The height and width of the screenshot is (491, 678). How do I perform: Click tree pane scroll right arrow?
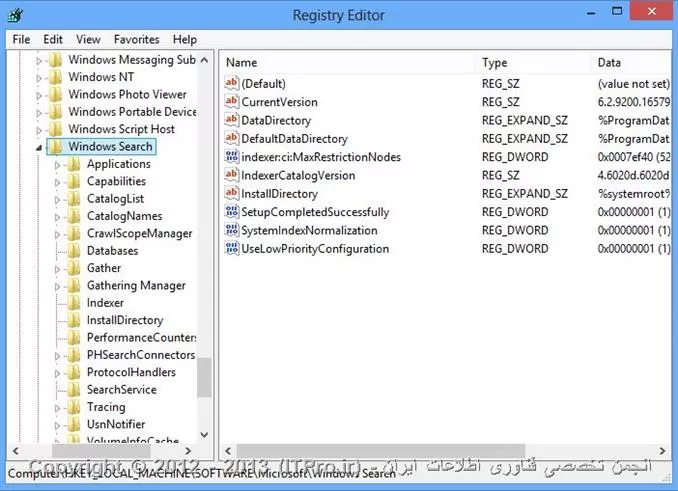188,451
